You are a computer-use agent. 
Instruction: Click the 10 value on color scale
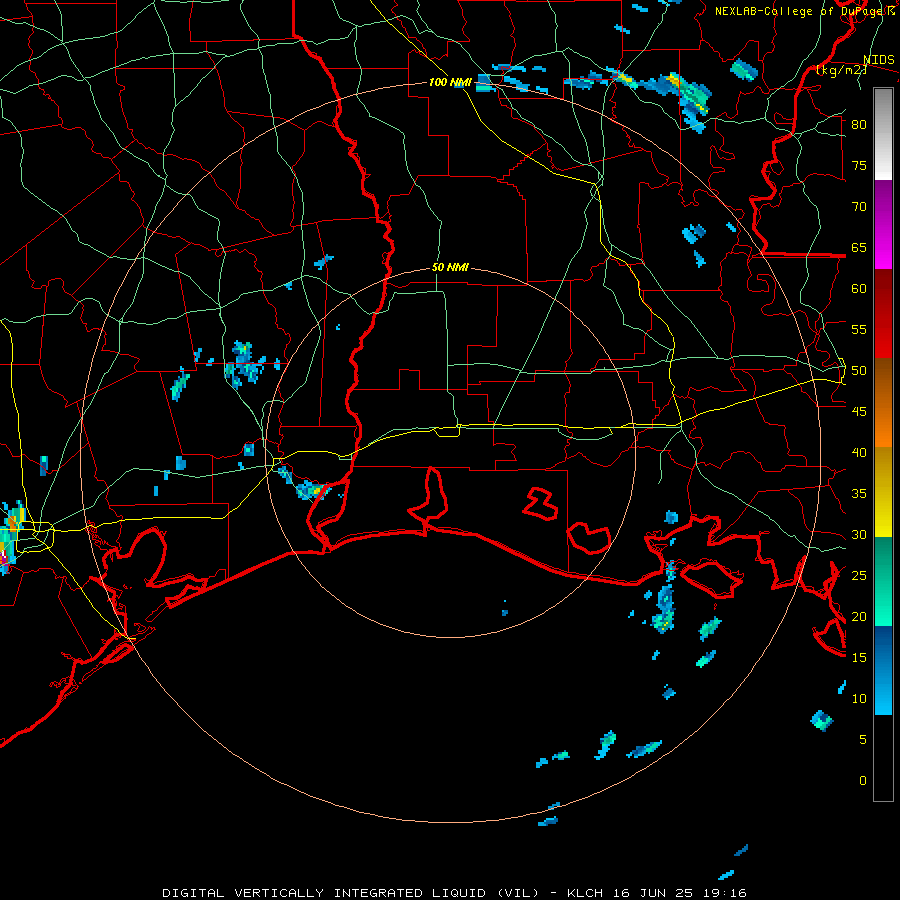point(859,699)
